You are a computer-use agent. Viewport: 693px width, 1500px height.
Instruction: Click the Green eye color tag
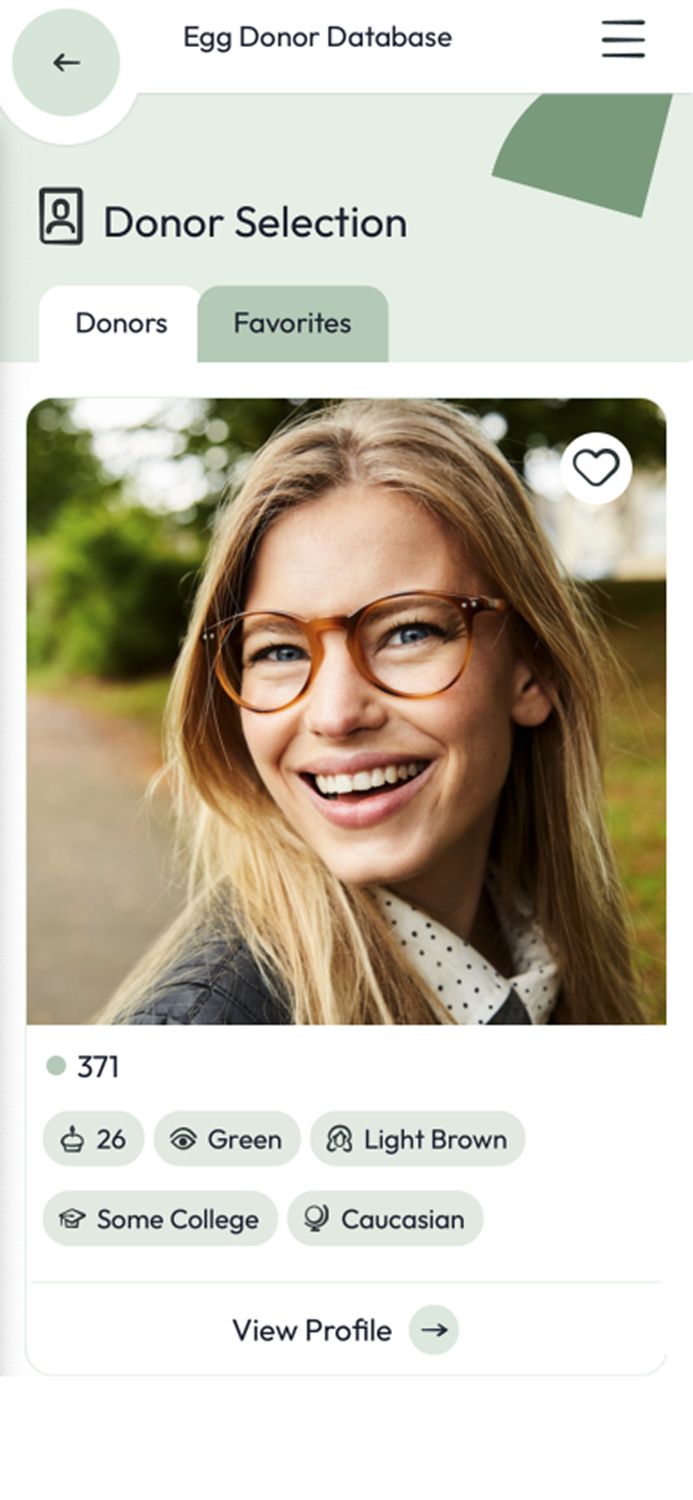coord(227,1139)
